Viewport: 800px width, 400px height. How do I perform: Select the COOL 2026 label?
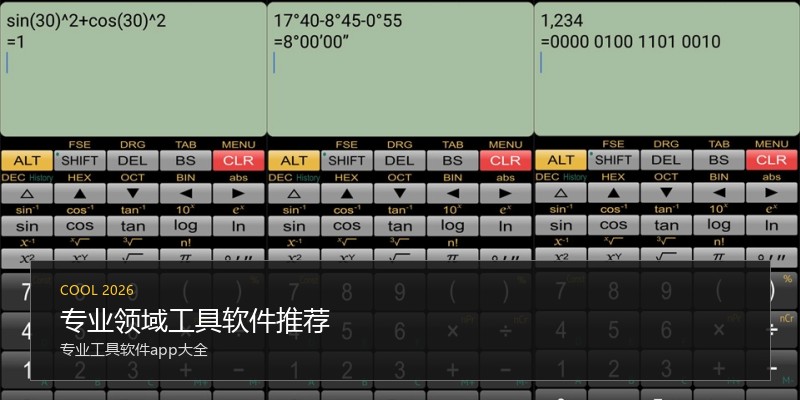tap(97, 290)
